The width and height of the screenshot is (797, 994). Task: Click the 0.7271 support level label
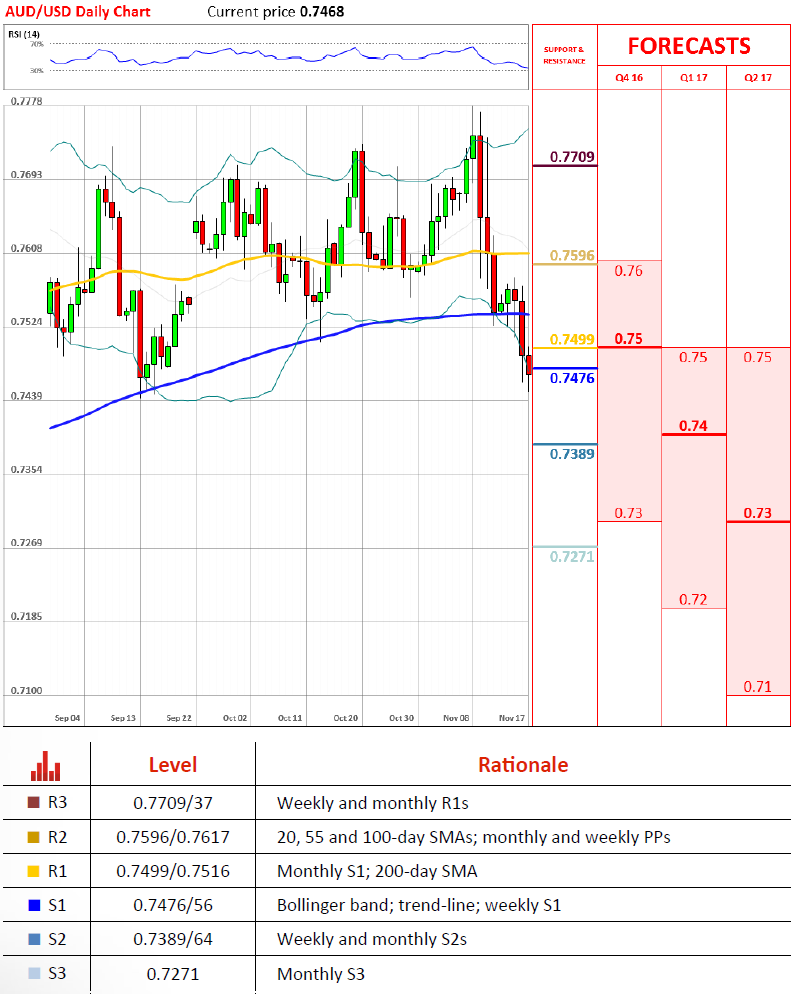click(x=572, y=557)
